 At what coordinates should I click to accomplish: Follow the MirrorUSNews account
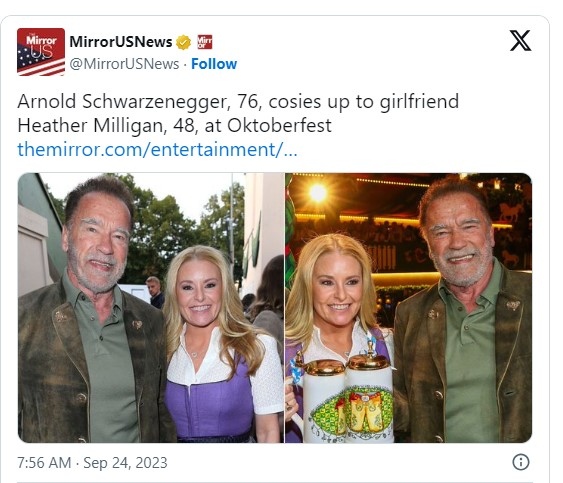tap(214, 64)
